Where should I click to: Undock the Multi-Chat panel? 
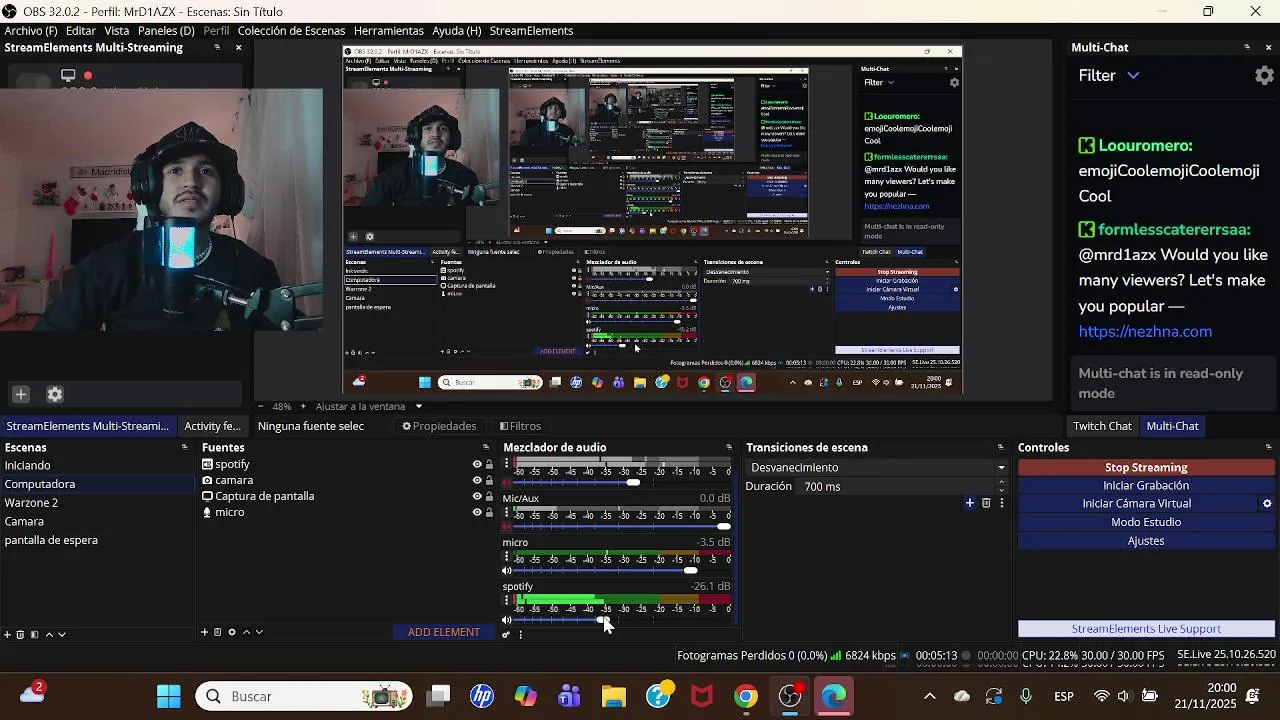pyautogui.click(x=1247, y=48)
